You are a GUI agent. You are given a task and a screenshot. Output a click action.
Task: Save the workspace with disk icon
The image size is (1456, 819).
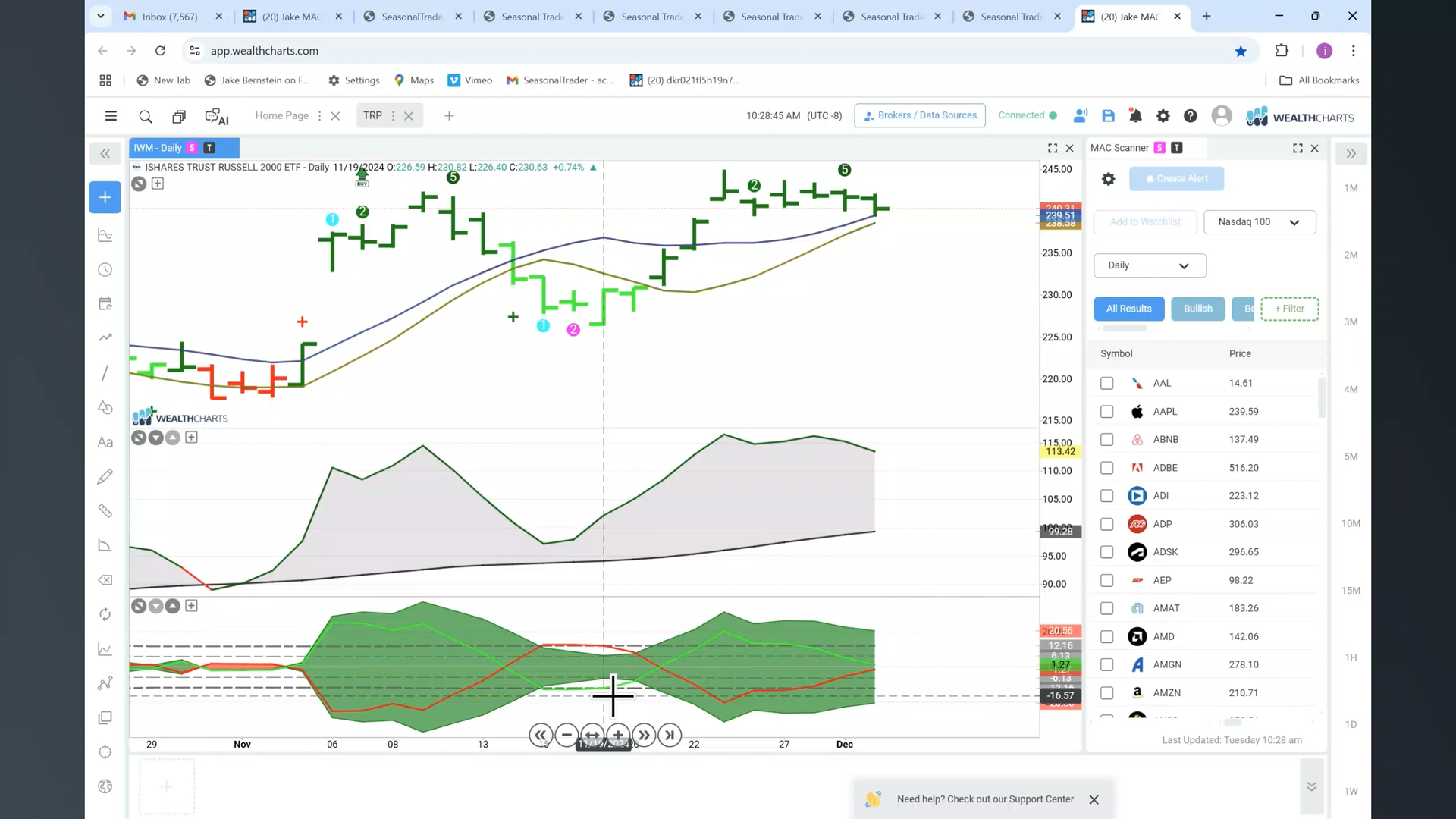click(x=1108, y=115)
